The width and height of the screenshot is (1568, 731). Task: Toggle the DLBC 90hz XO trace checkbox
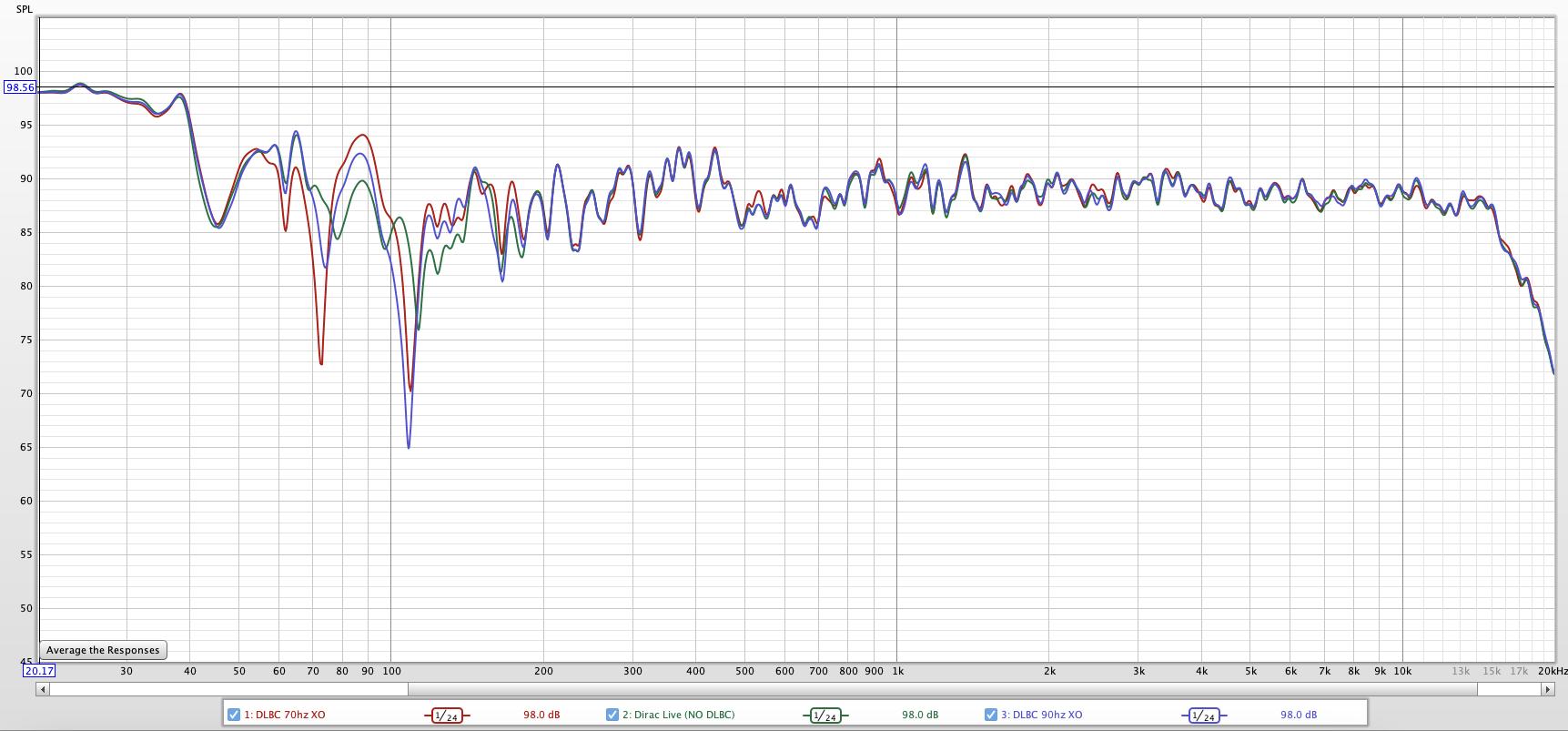[x=991, y=715]
